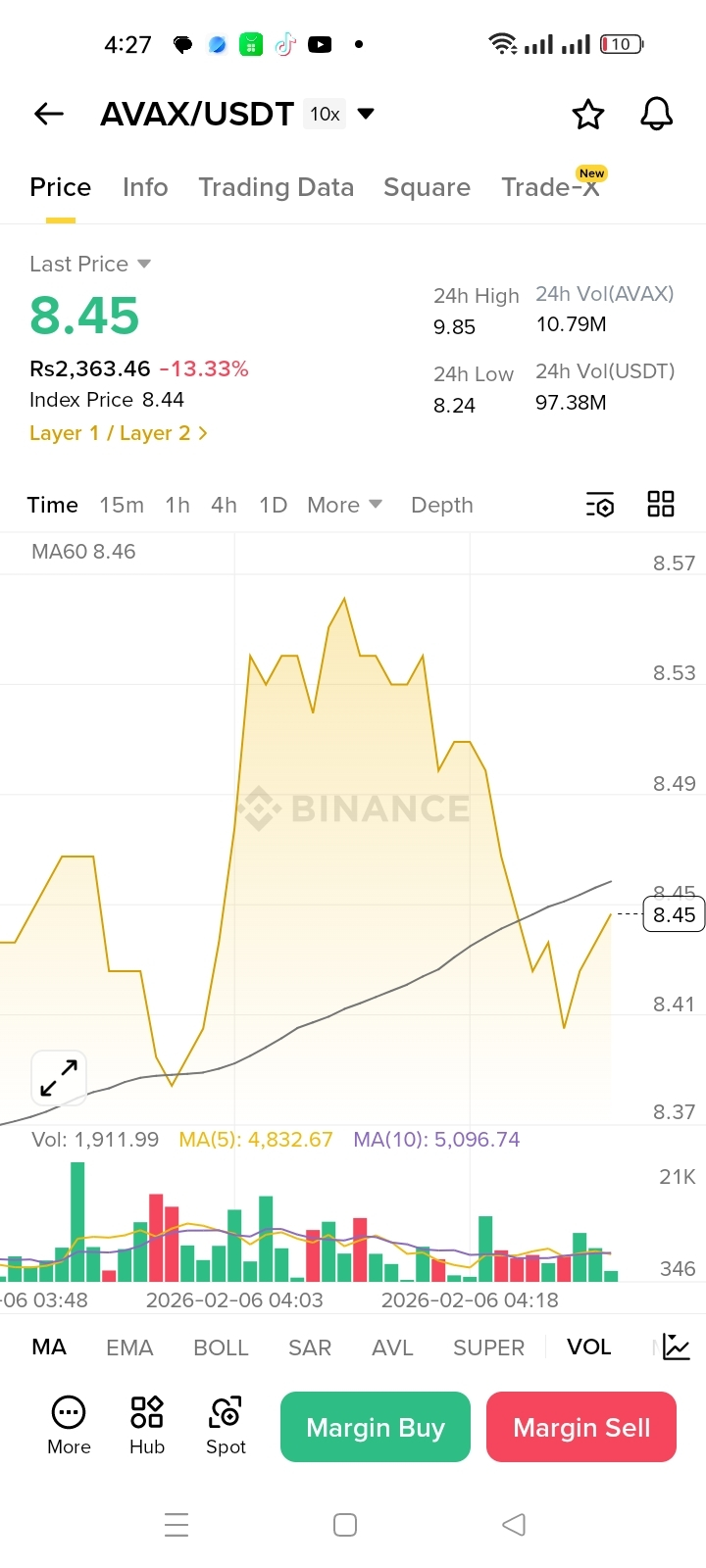The width and height of the screenshot is (706, 1568).
Task: Expand the Last Price dropdown
Action: pyautogui.click(x=144, y=264)
